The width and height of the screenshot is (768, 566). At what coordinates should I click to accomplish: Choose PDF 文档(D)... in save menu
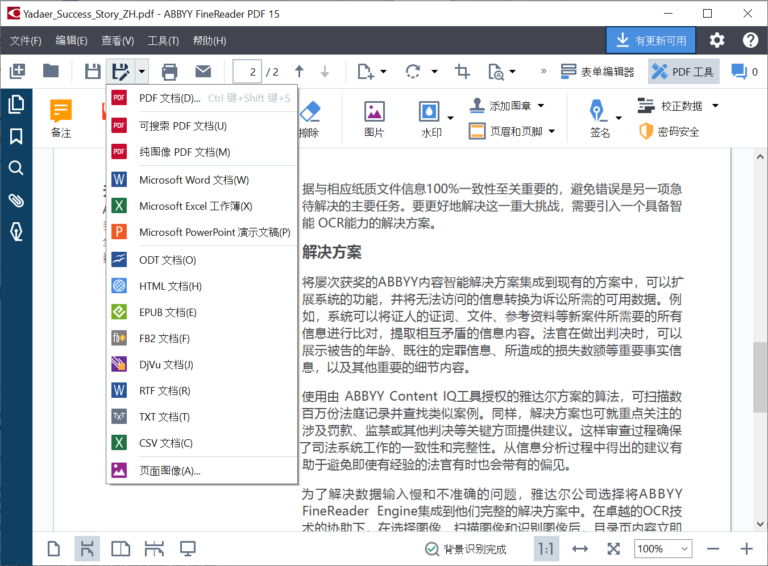click(x=202, y=98)
